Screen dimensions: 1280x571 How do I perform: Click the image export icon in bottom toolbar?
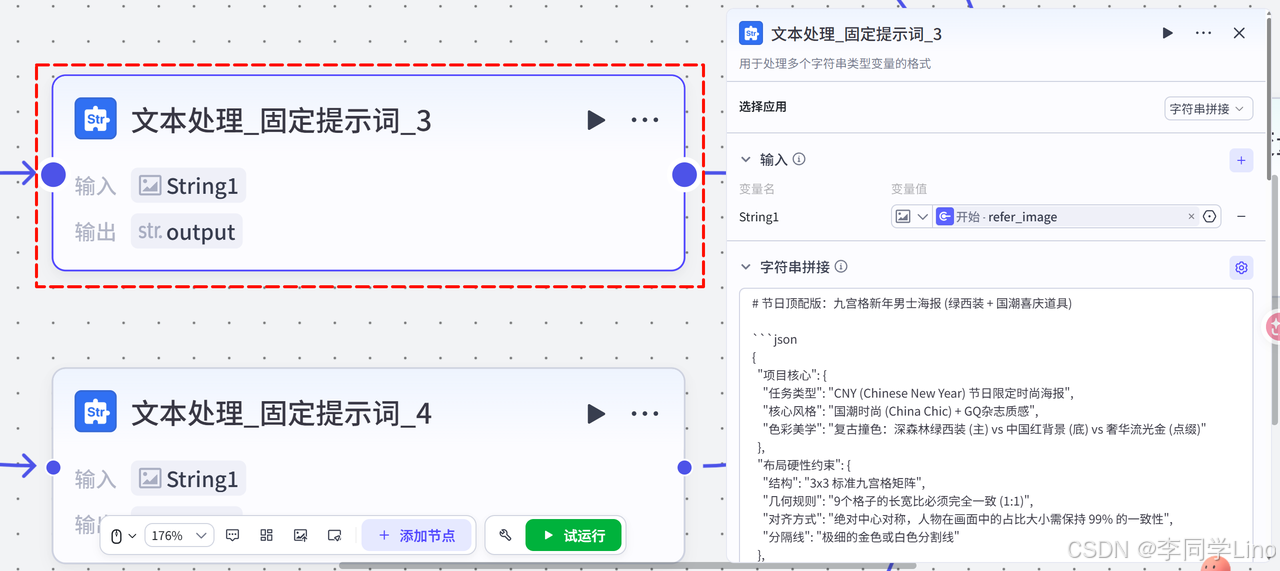tap(300, 536)
